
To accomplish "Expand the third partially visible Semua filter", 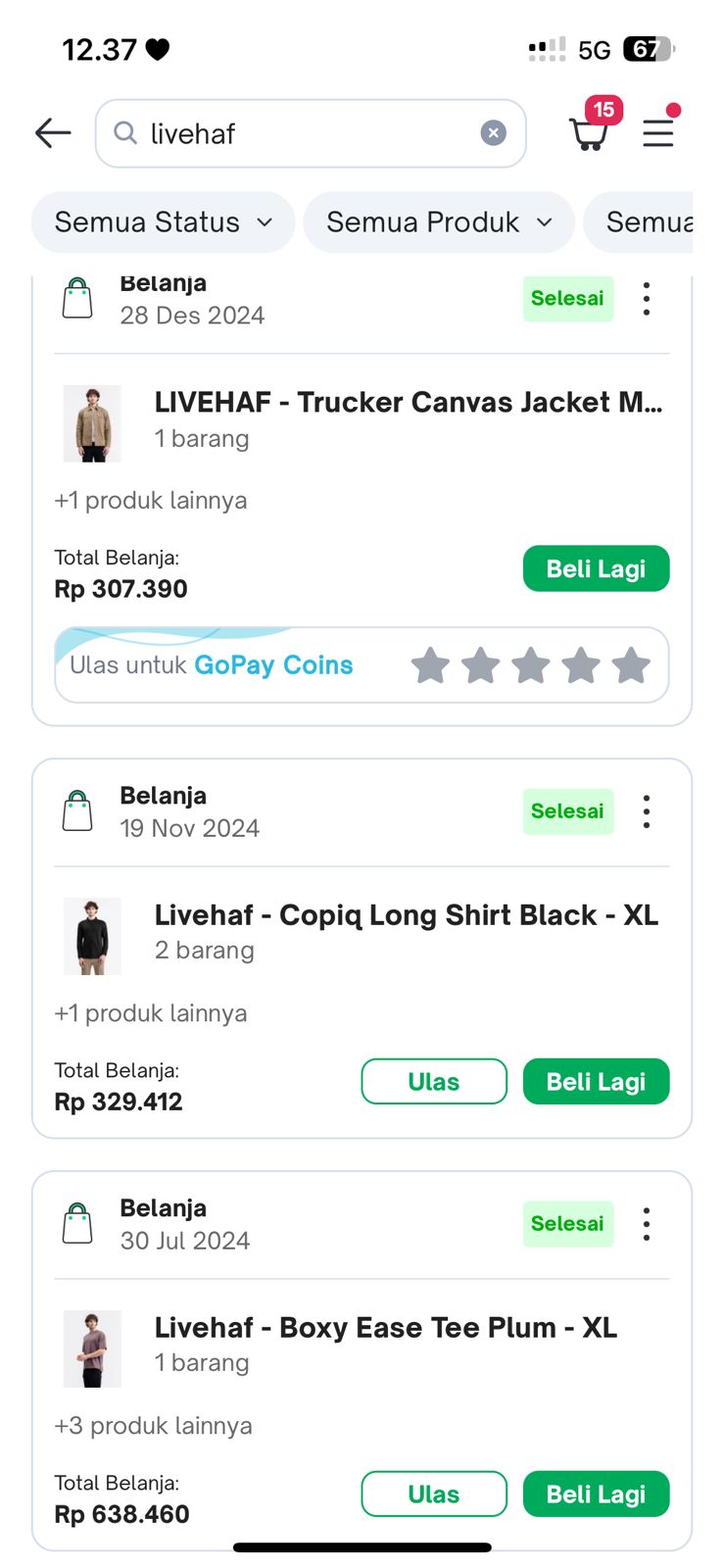I will pos(647,222).
